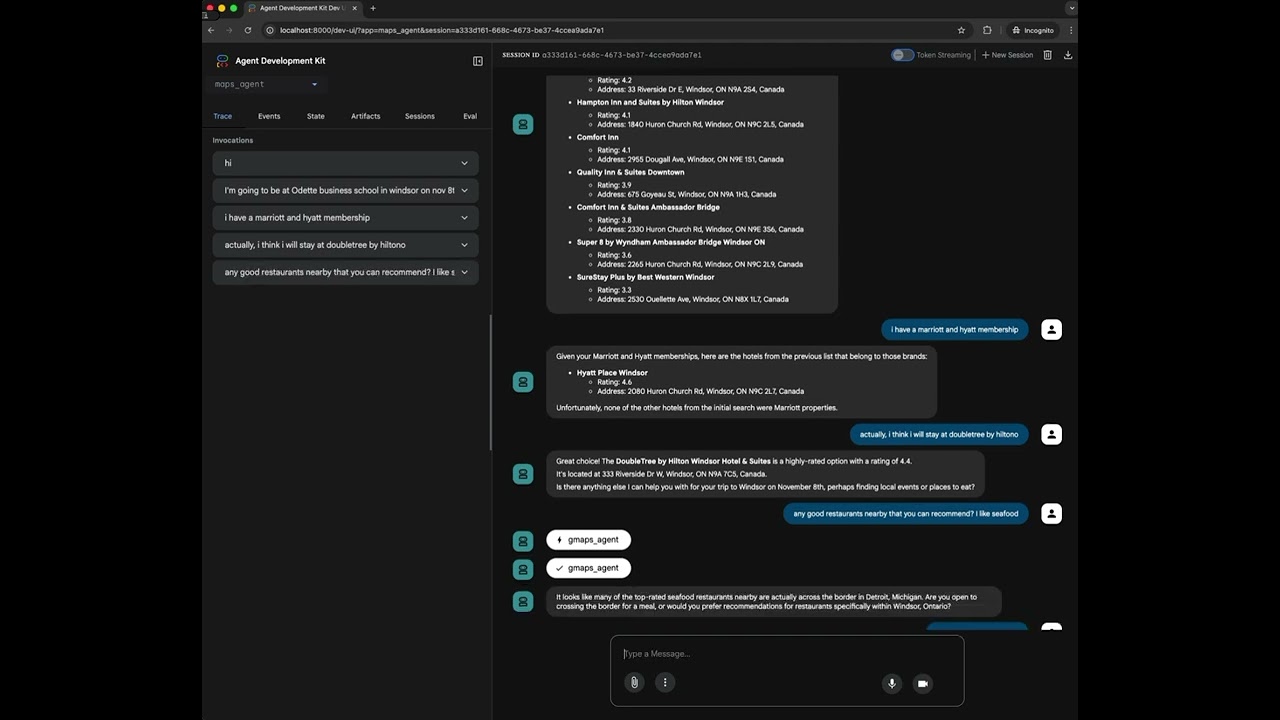The image size is (1280, 720).
Task: Toggle the Token Streaming switch
Action: 902,55
